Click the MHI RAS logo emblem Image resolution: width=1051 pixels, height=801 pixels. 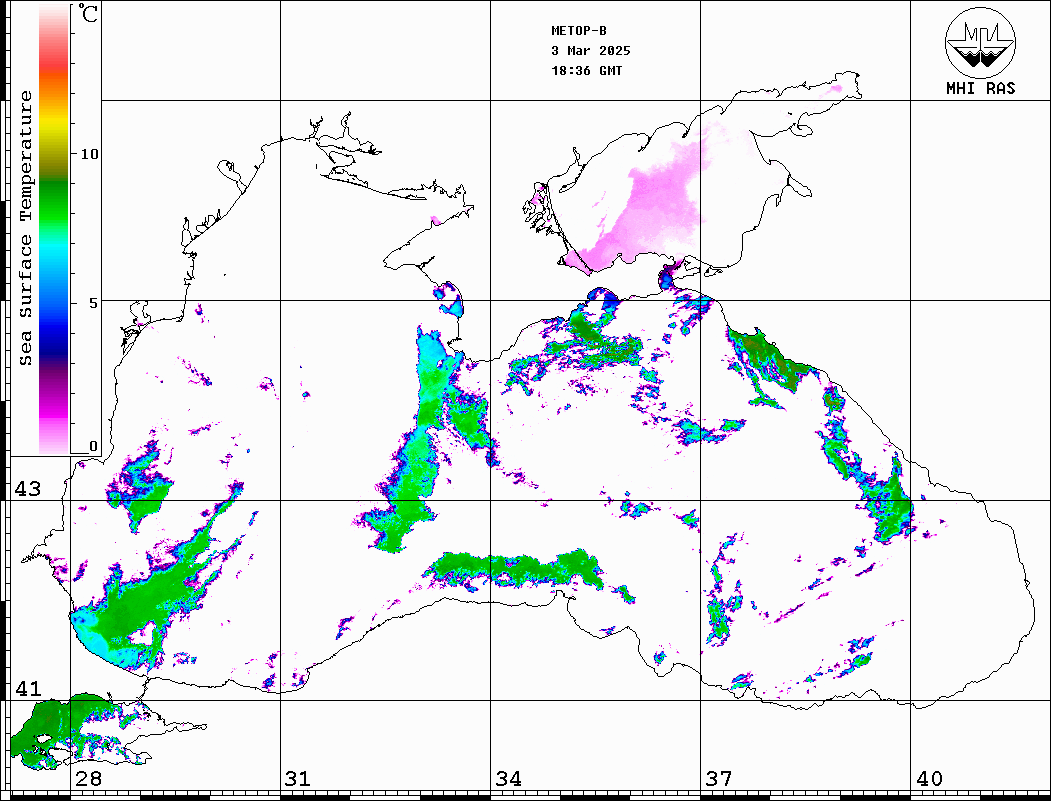[x=980, y=42]
